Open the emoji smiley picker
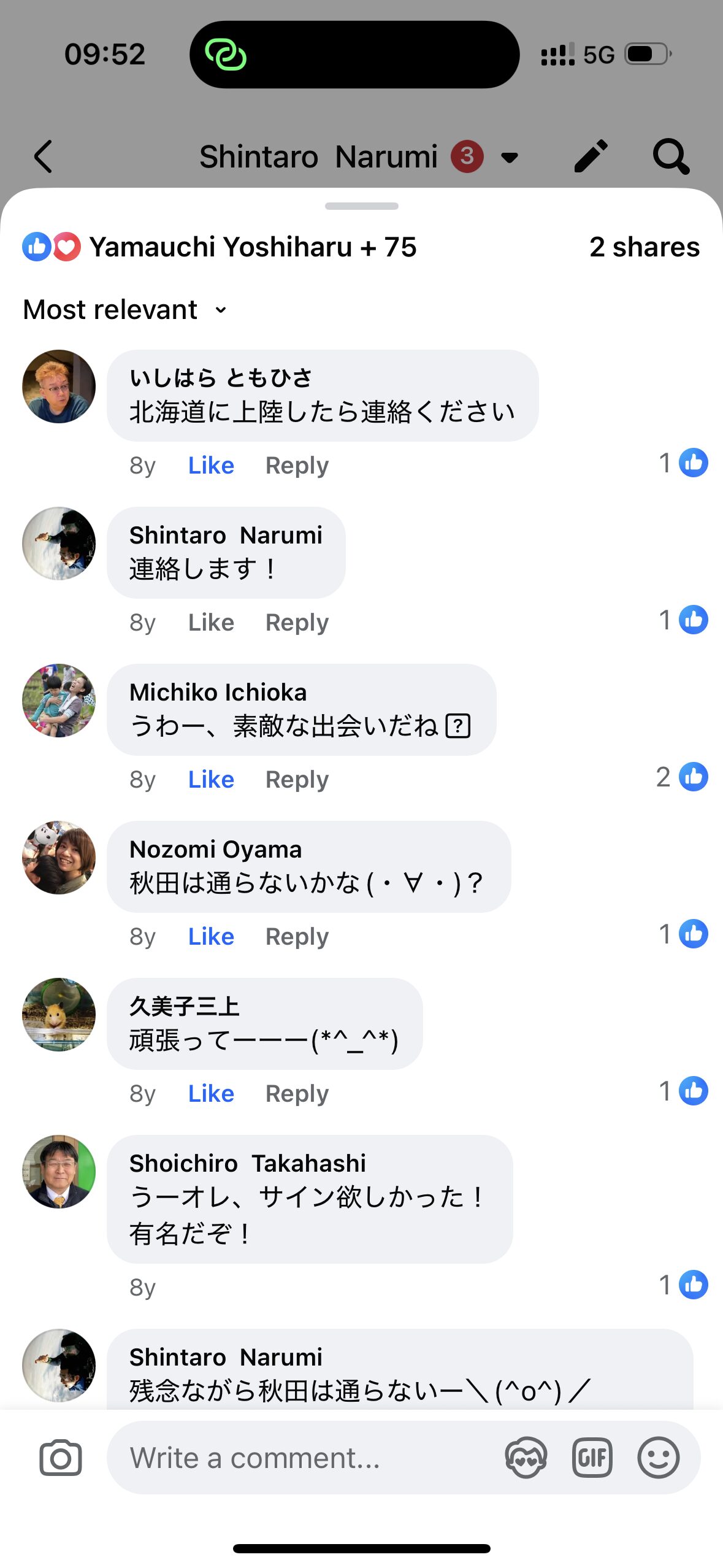The height and width of the screenshot is (1568, 723). (x=658, y=1458)
